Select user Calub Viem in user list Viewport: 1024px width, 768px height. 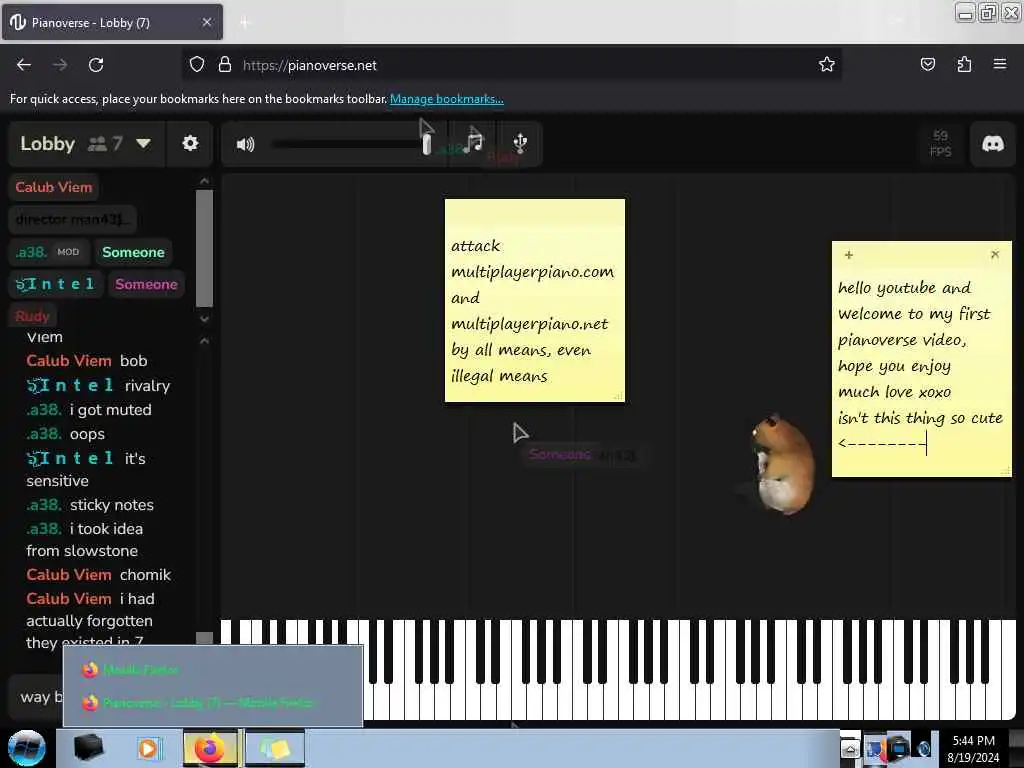pos(54,187)
